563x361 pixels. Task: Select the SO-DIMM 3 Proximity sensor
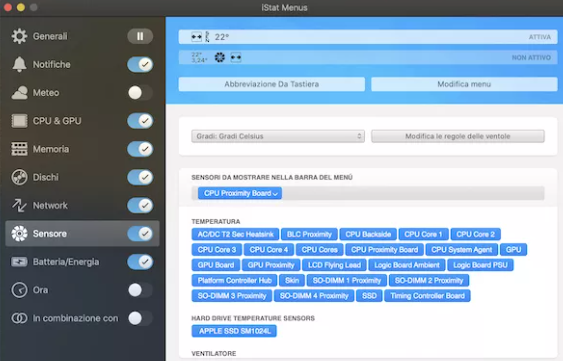232,296
